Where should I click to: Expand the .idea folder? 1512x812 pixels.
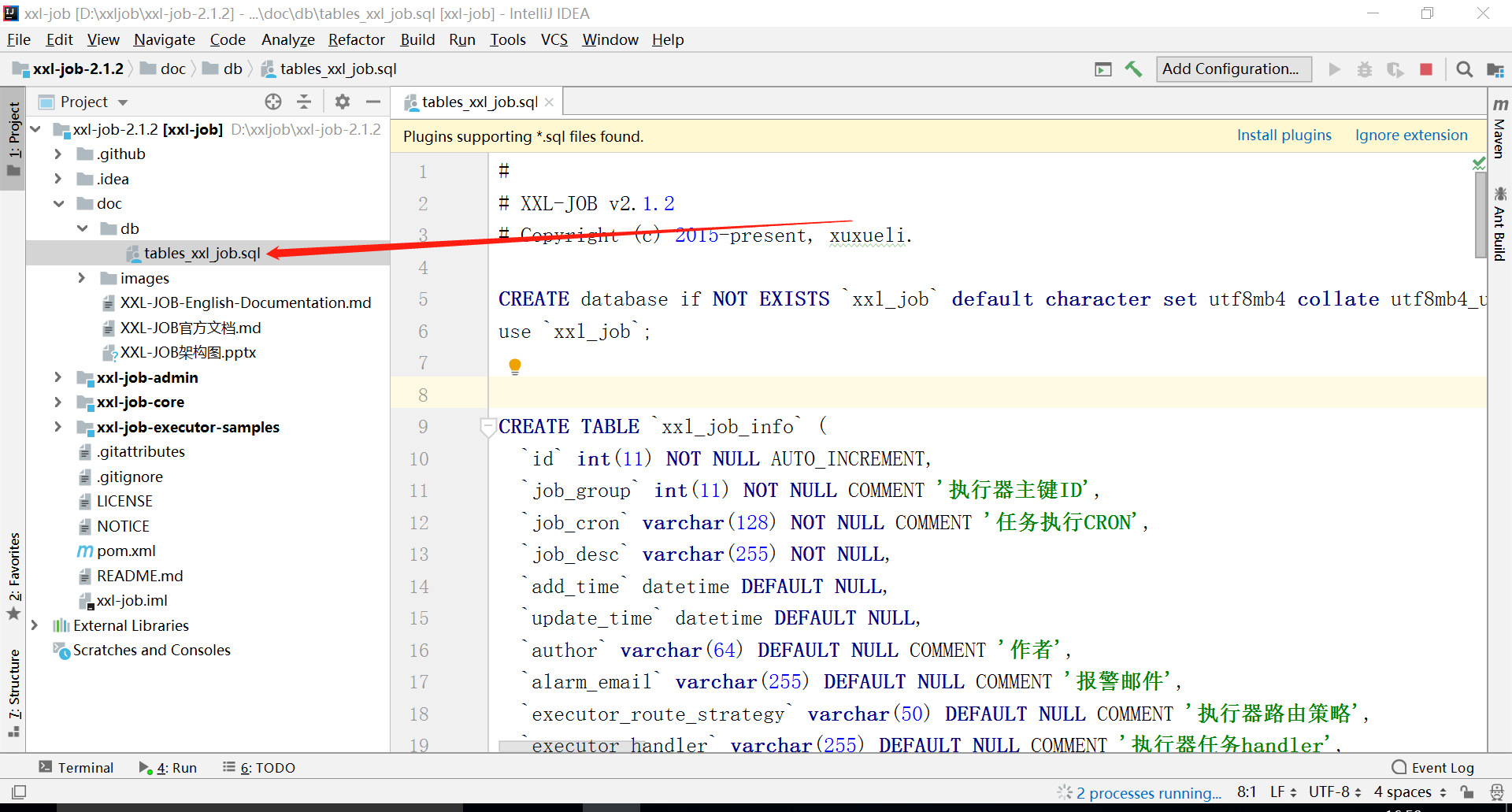click(58, 179)
